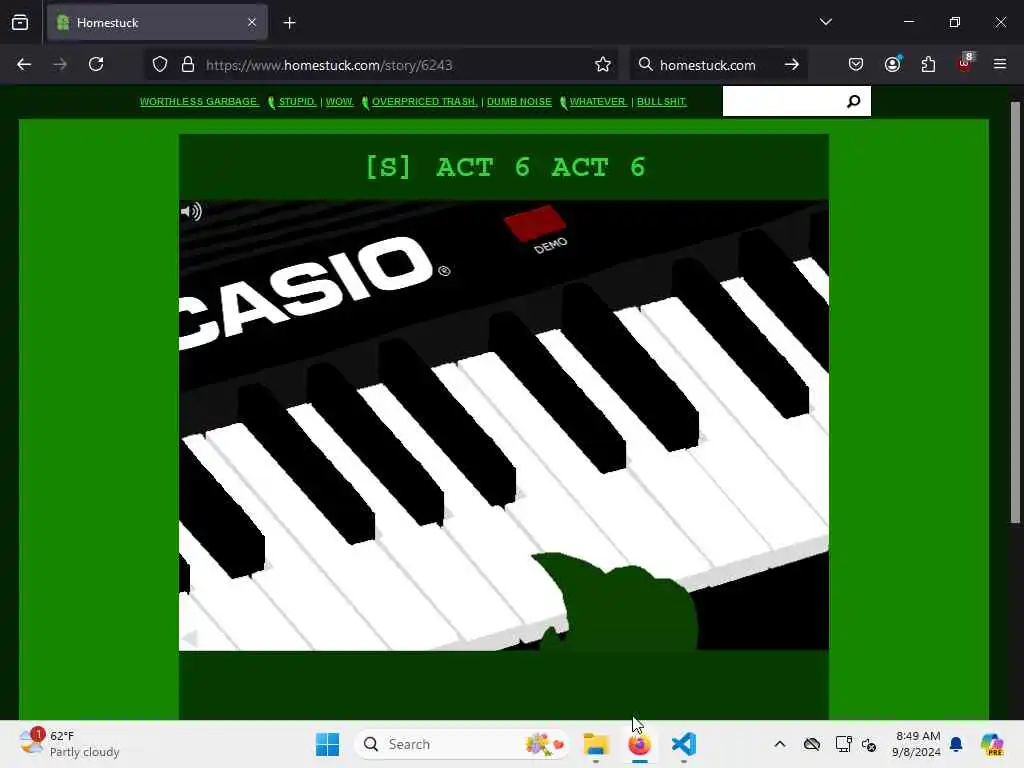Click the back navigation arrow

(24, 65)
